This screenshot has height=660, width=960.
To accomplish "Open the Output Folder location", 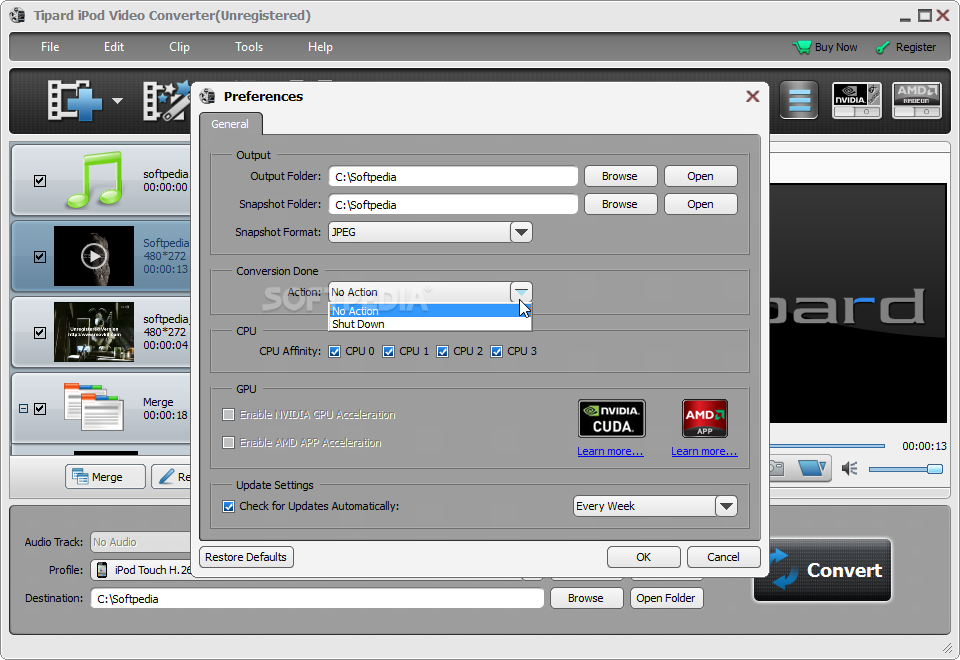I will pyautogui.click(x=700, y=176).
